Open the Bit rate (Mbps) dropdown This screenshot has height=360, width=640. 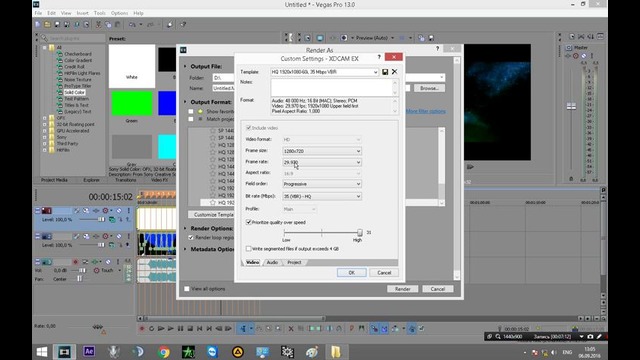point(322,196)
